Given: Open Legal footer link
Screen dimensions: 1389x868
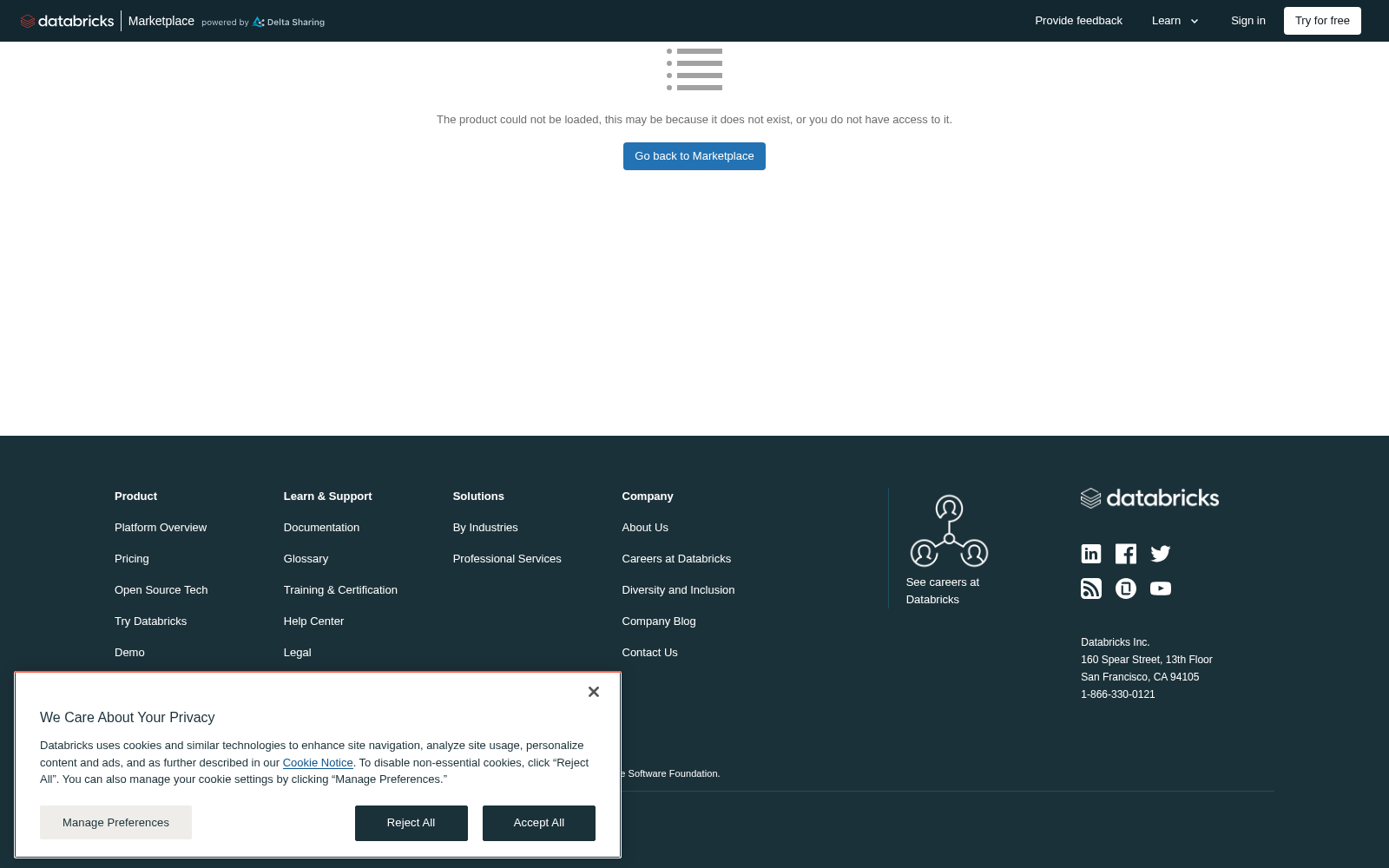Looking at the screenshot, I should pyautogui.click(x=297, y=653).
